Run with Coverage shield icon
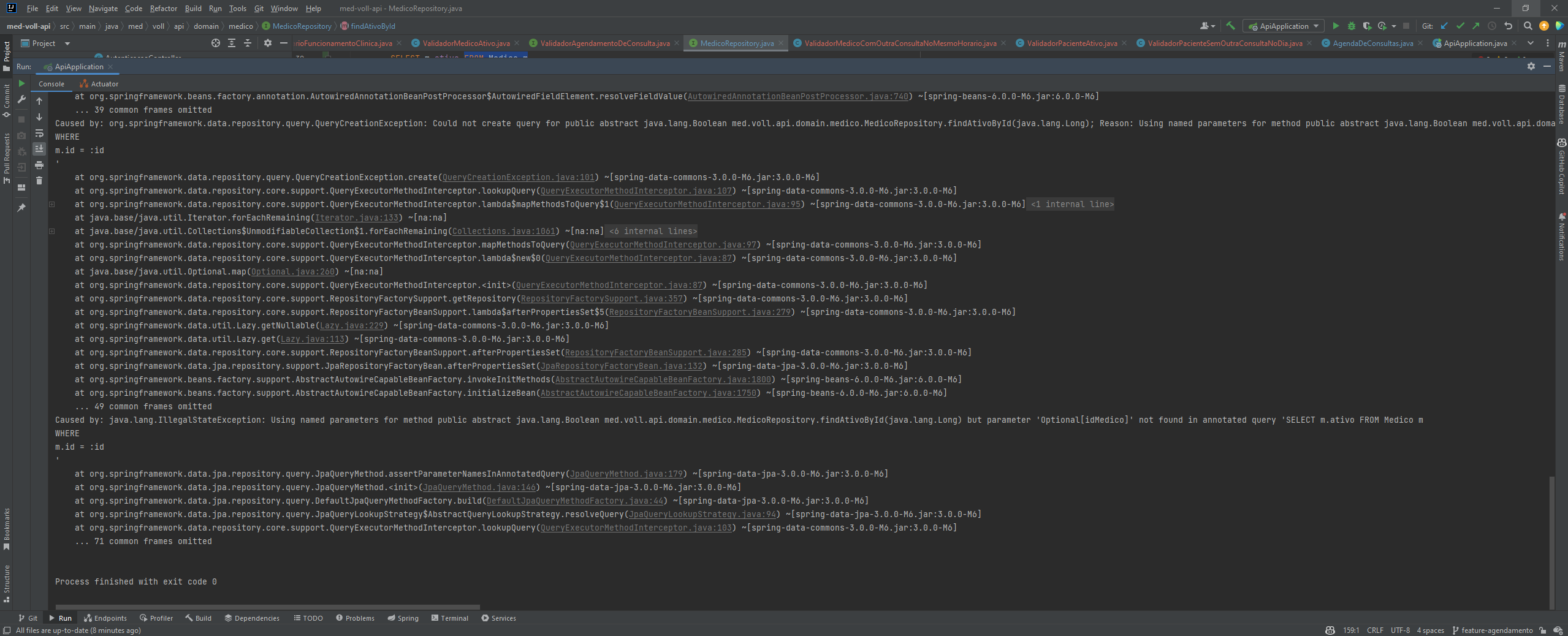Screen dimensions: 1568x636 [1367, 26]
